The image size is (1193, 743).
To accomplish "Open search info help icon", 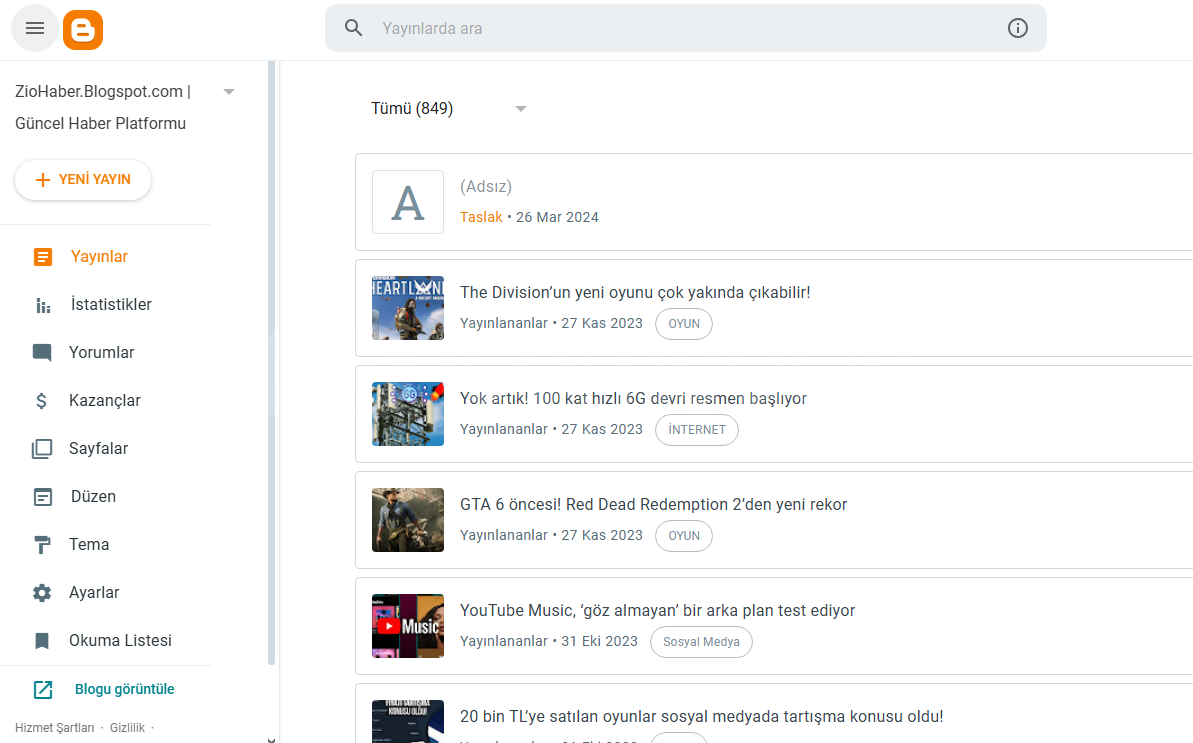I will click(1017, 28).
